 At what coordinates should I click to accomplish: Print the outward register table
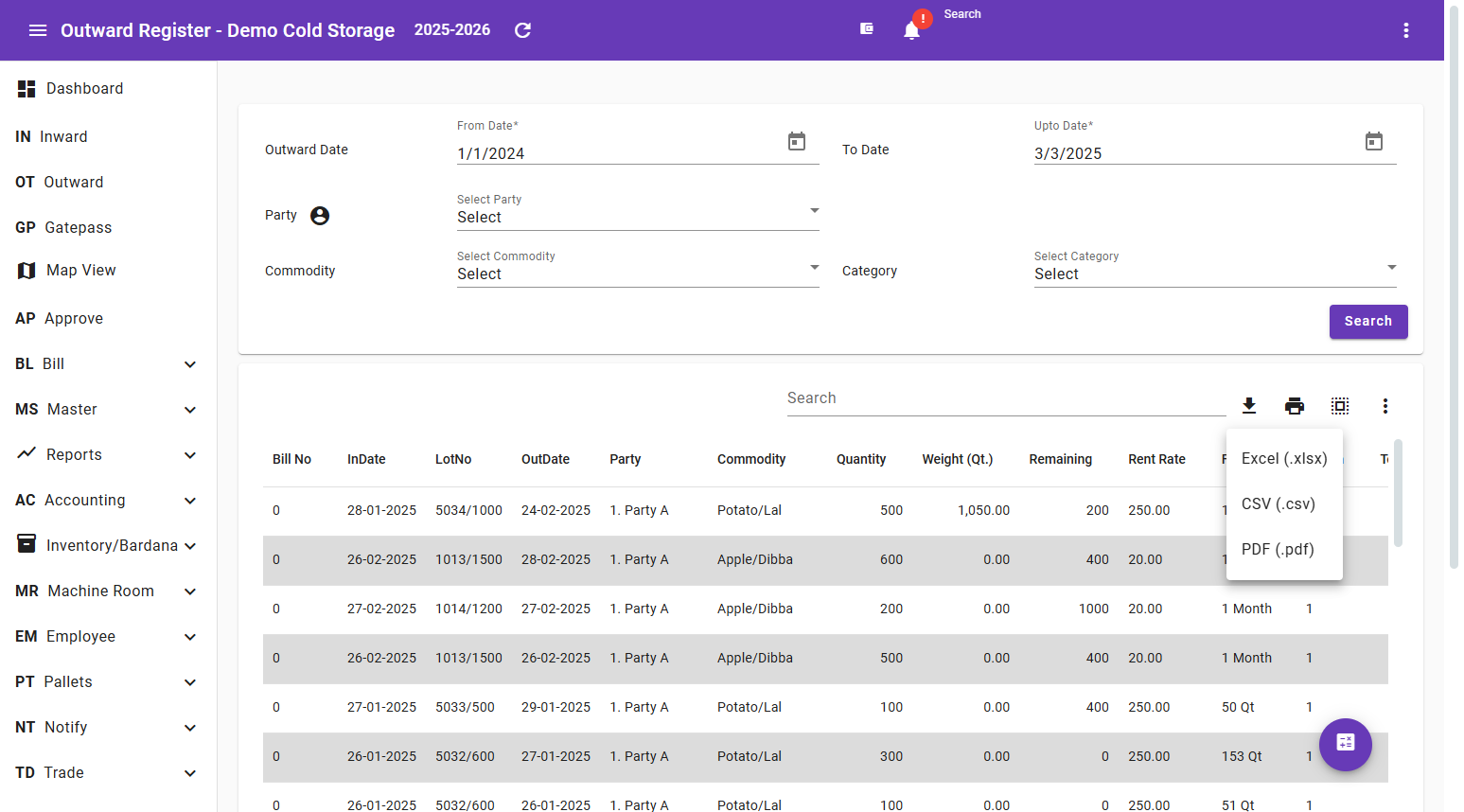tap(1294, 405)
